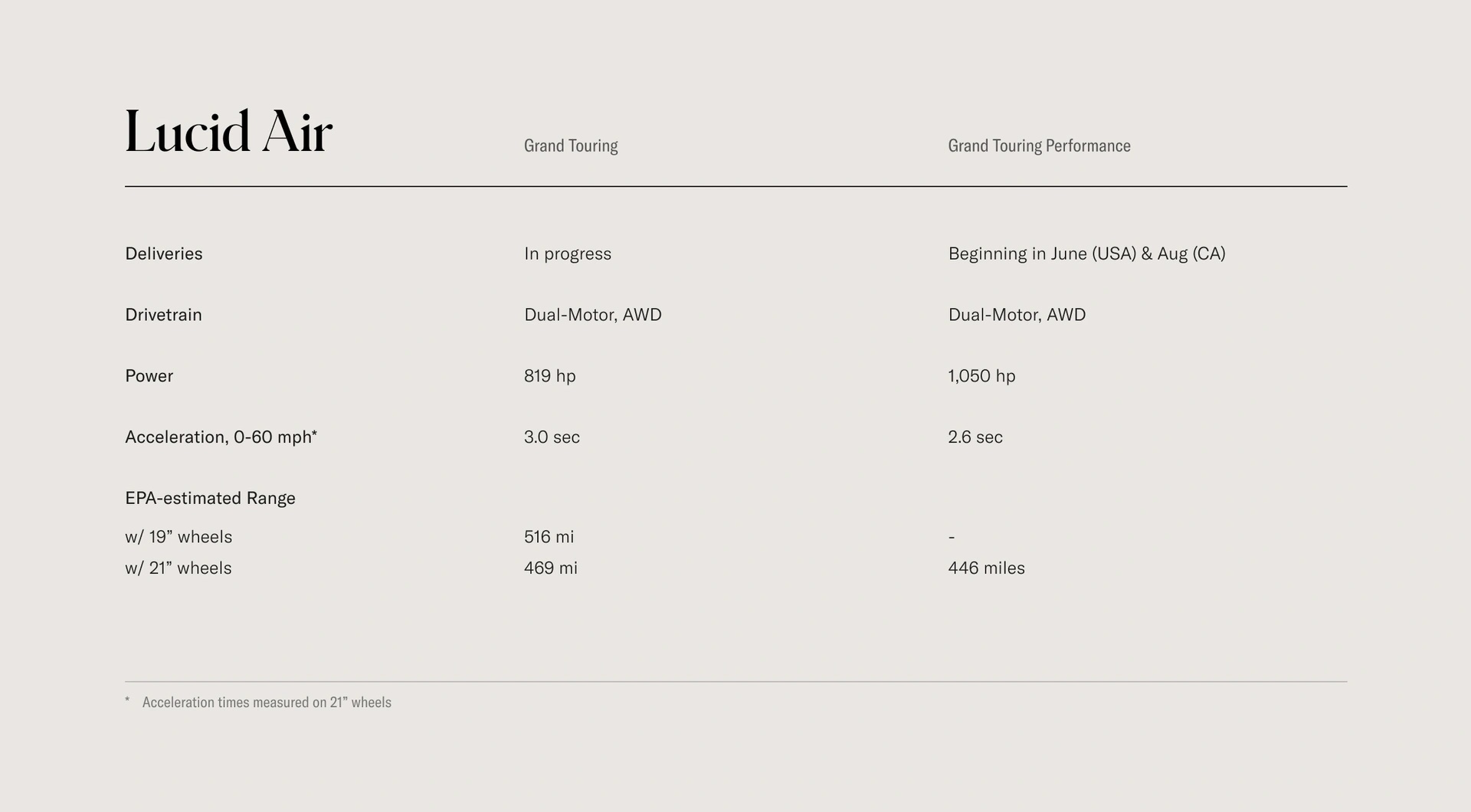Click the acceleration times footnote

pyautogui.click(x=266, y=702)
